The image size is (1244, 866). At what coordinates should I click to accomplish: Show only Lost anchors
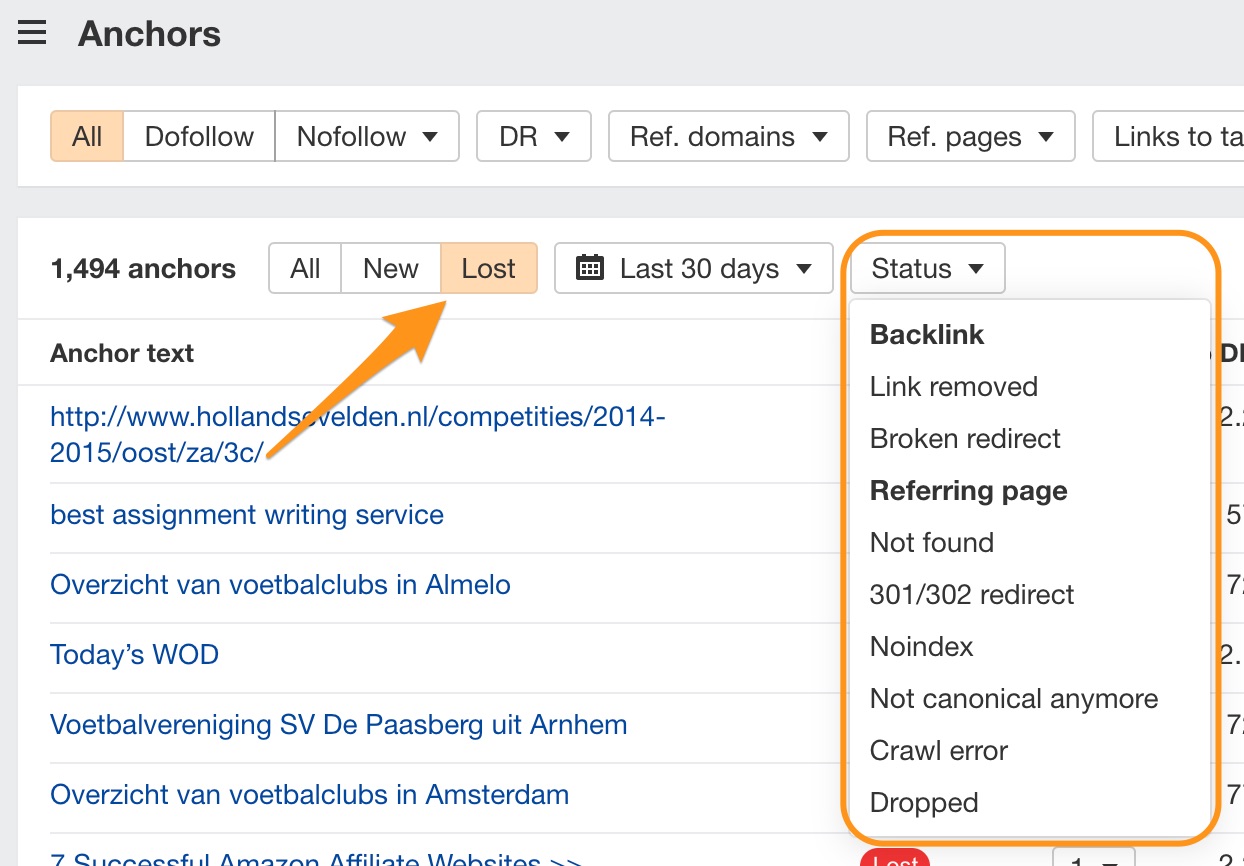(489, 269)
